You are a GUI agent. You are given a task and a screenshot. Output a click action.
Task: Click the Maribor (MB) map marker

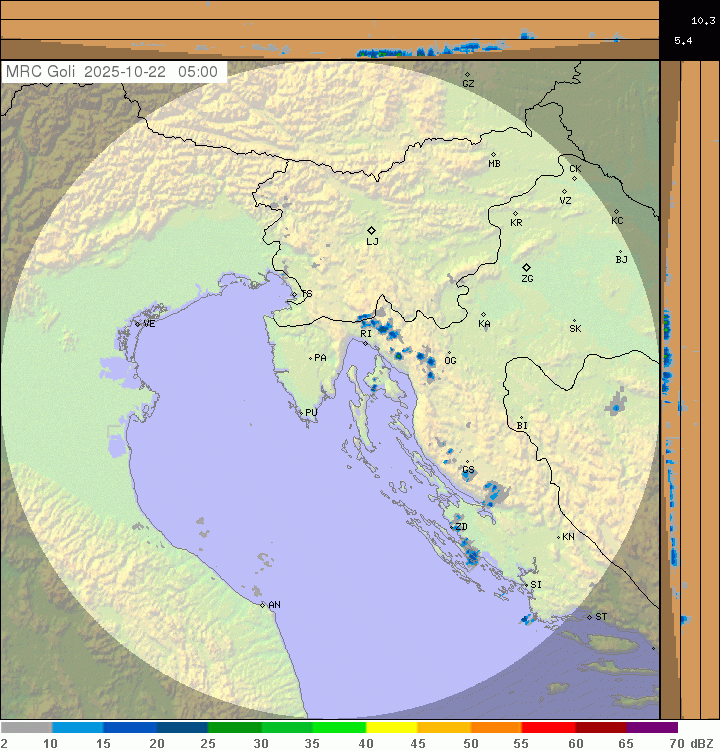click(x=493, y=154)
